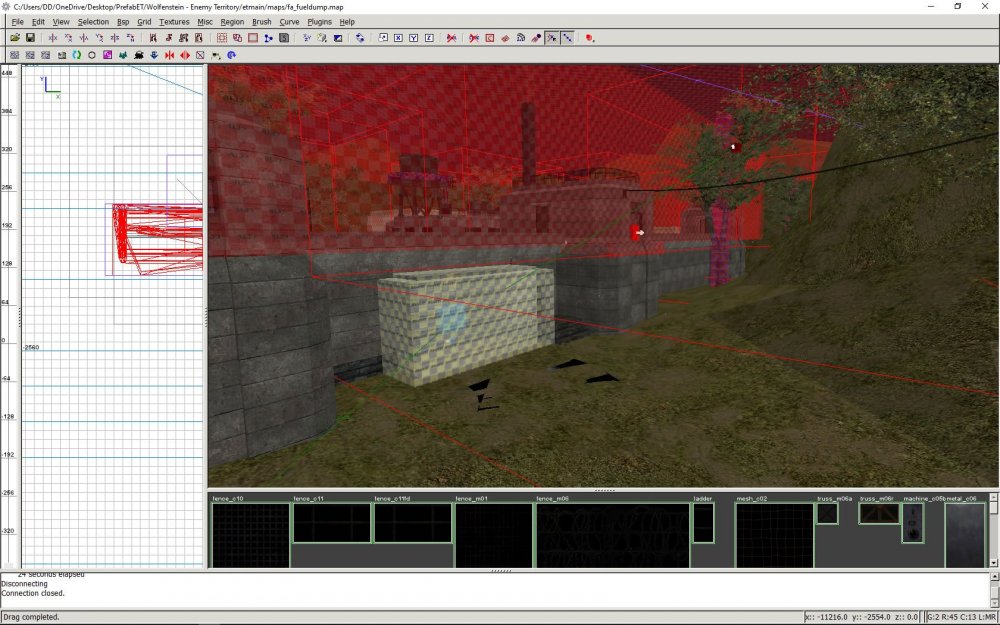Select the metal_c06 texture thumbnail
Screen dimensions: 1000x625
tap(966, 535)
